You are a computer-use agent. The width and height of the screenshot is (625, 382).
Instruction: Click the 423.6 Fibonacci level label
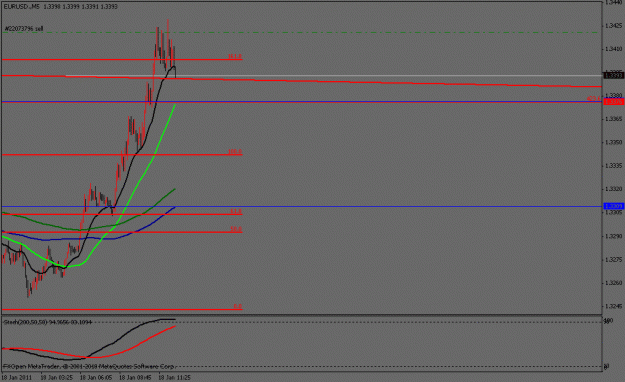(x=594, y=98)
